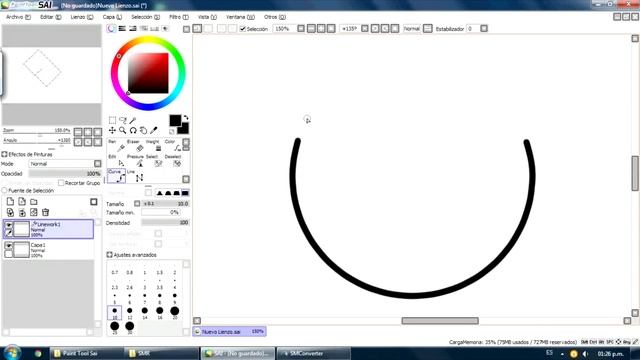Open the Lienzo menu
The height and width of the screenshot is (360, 640).
tap(82, 17)
